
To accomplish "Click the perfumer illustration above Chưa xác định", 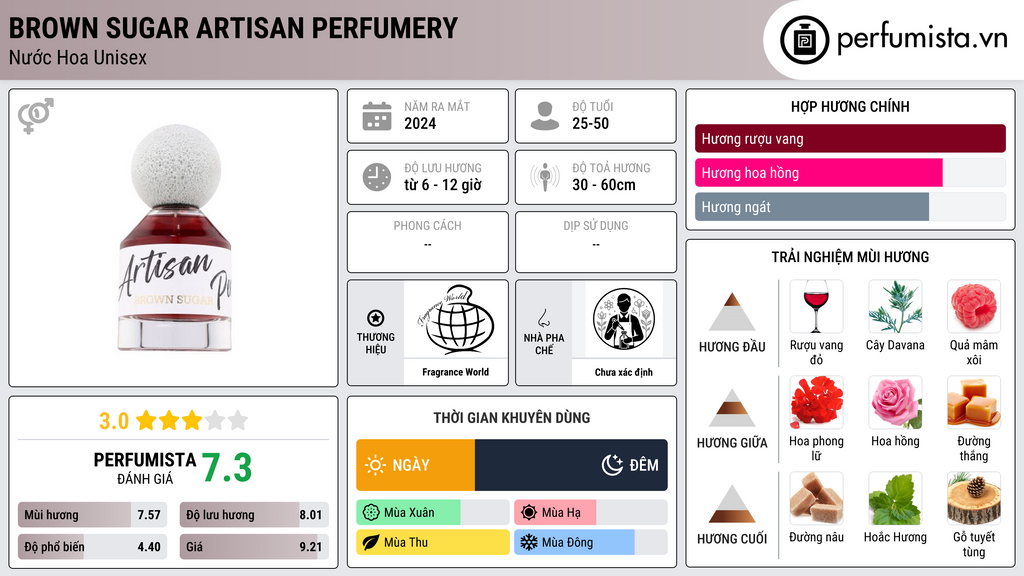I will point(624,319).
